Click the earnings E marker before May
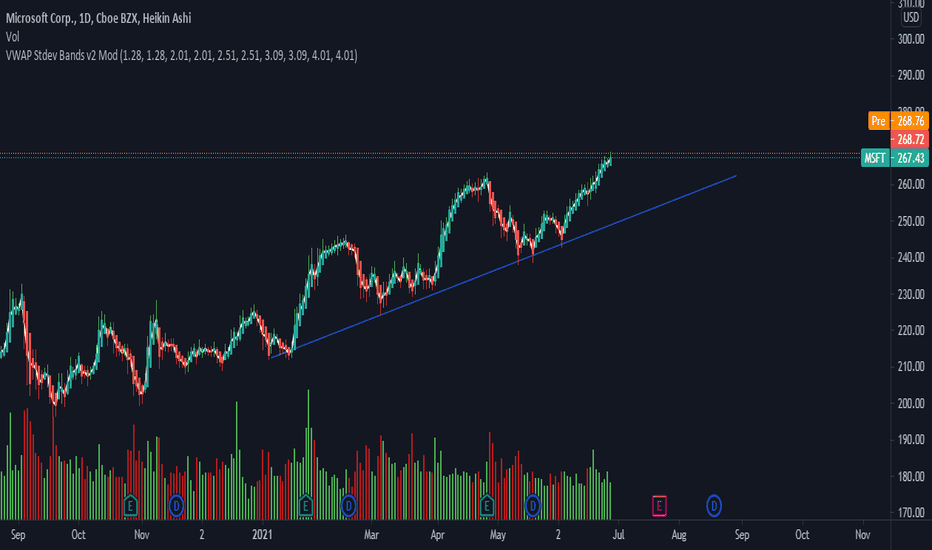 (487, 506)
